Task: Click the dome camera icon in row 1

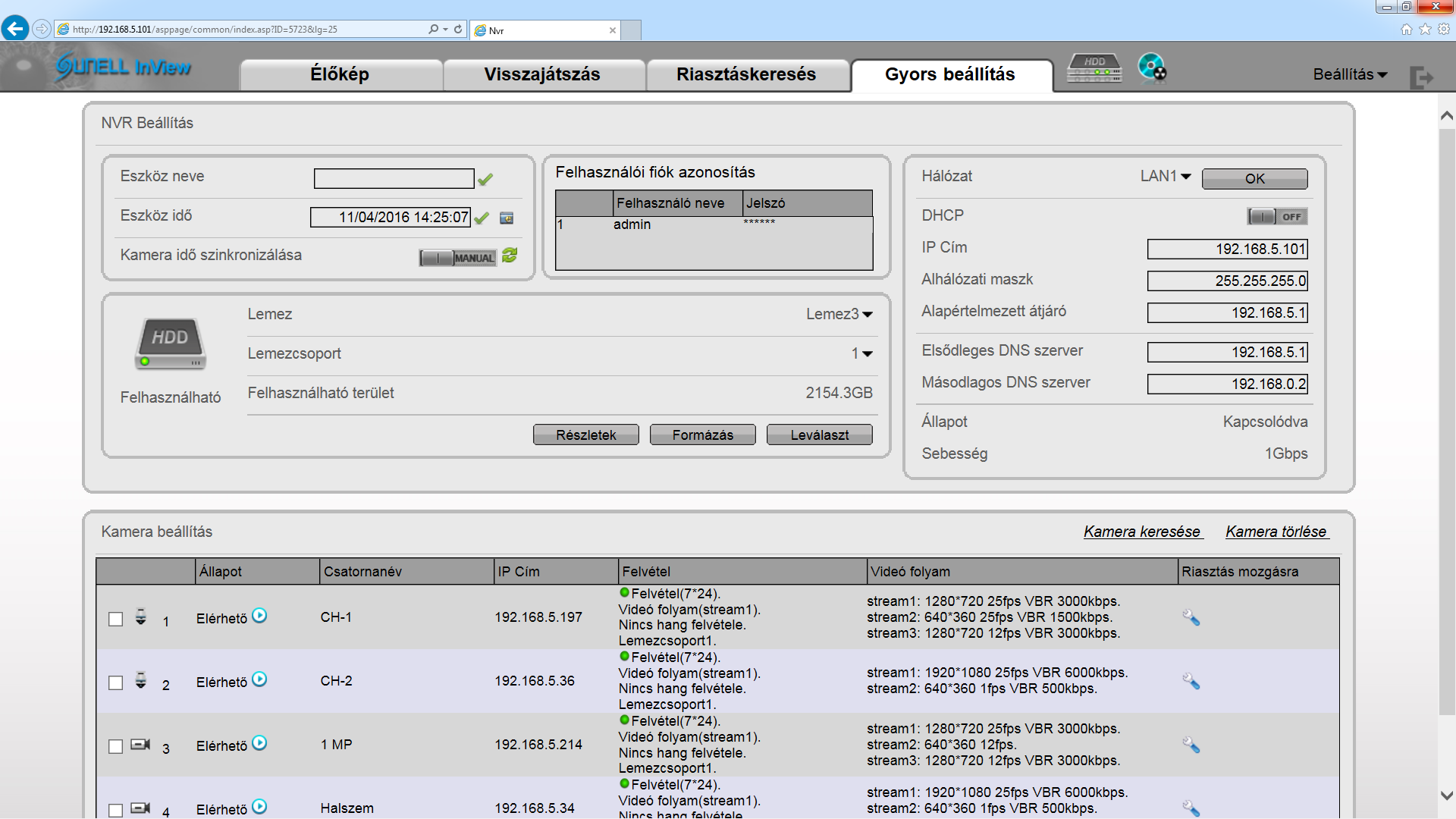Action: [x=141, y=617]
